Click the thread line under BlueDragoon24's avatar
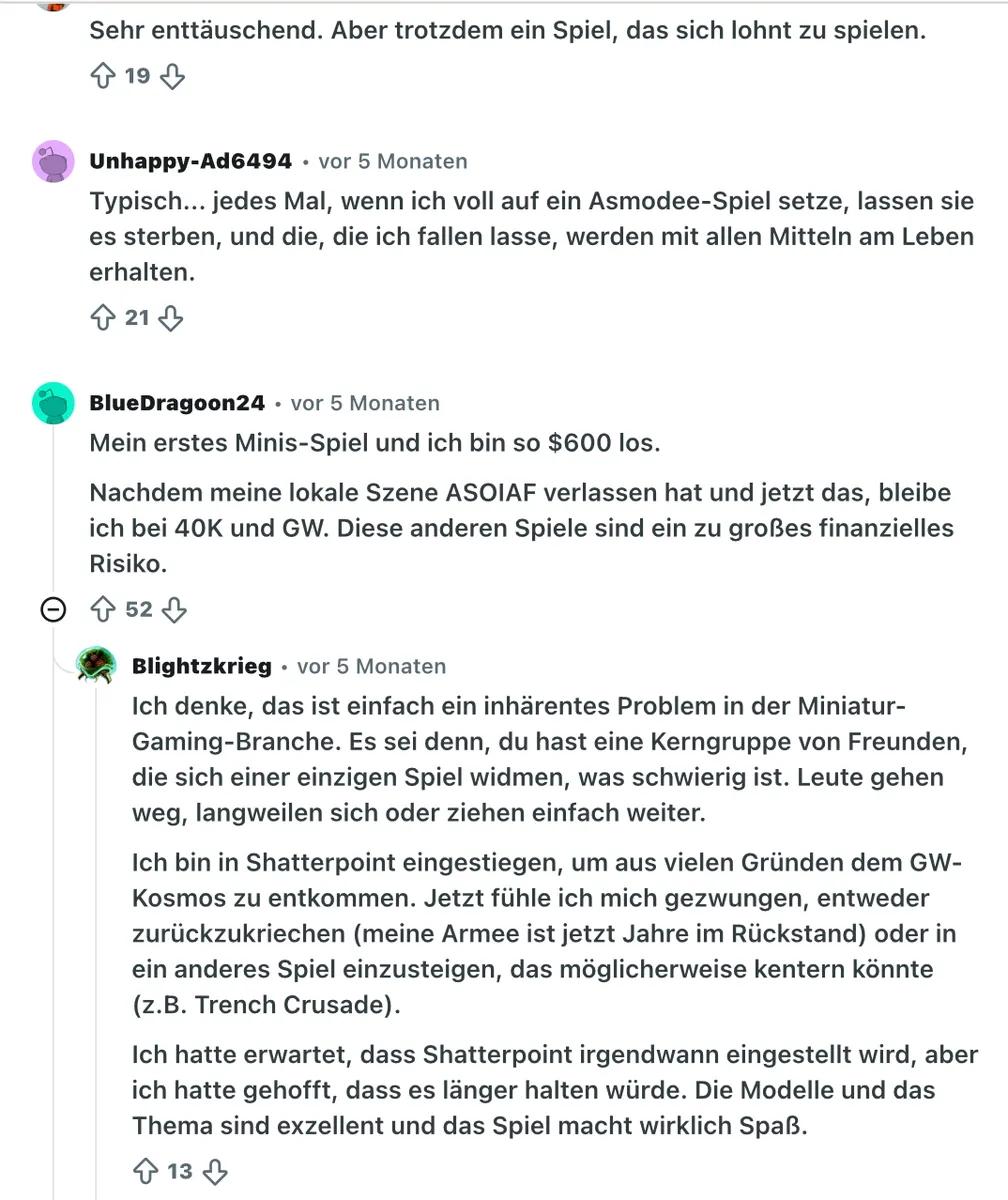Viewport: 1008px width, 1200px height. [x=53, y=510]
